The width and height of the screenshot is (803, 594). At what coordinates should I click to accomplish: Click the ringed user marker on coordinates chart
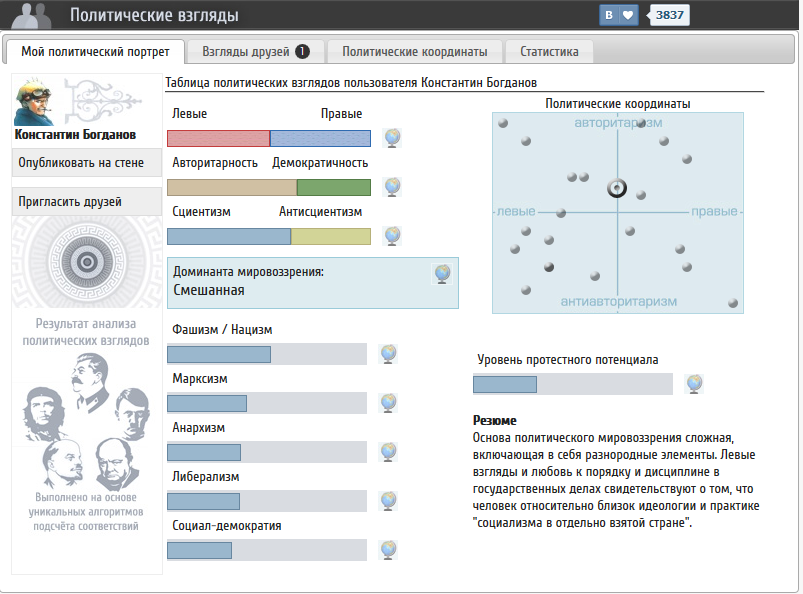[617, 188]
